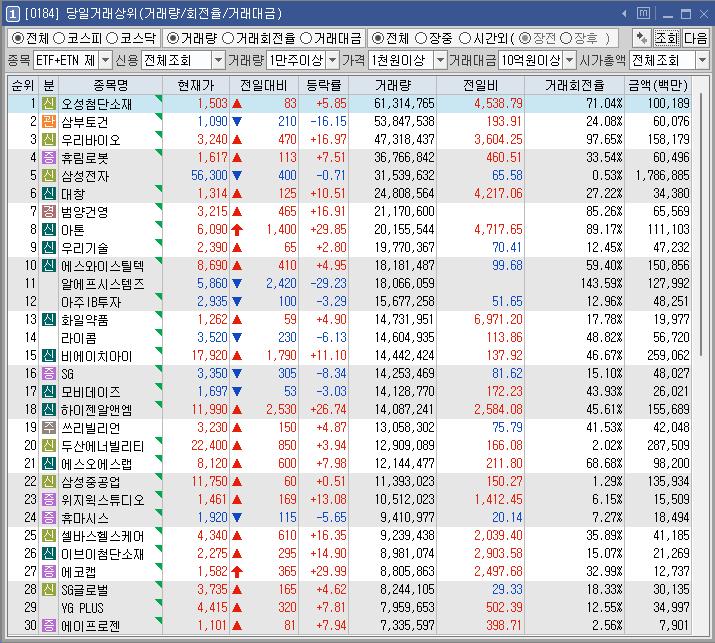715x643 pixels.
Task: Sort by the 종목명 column header
Action: pos(110,85)
